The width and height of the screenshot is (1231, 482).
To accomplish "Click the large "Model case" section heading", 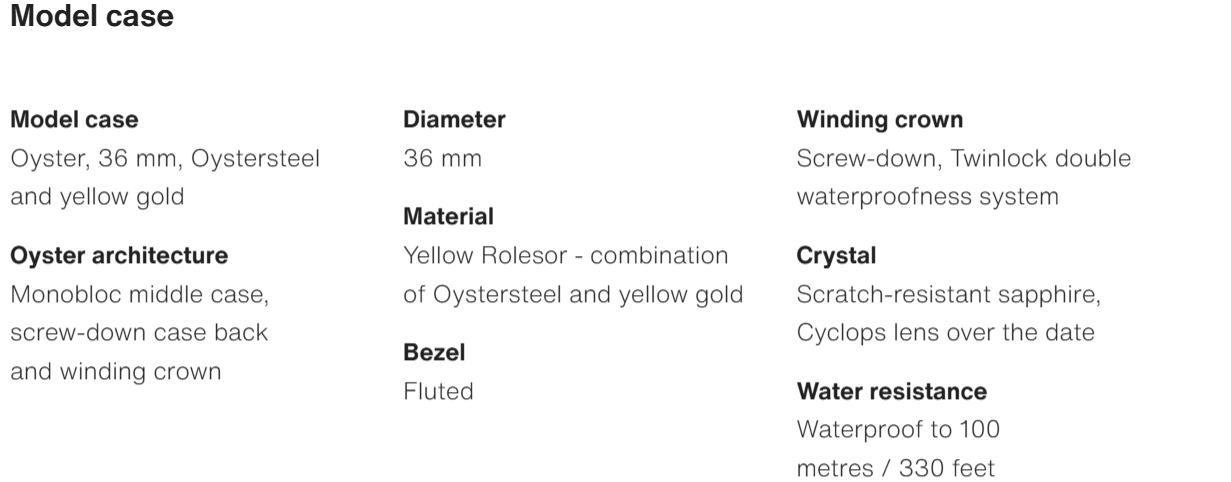I will point(92,17).
